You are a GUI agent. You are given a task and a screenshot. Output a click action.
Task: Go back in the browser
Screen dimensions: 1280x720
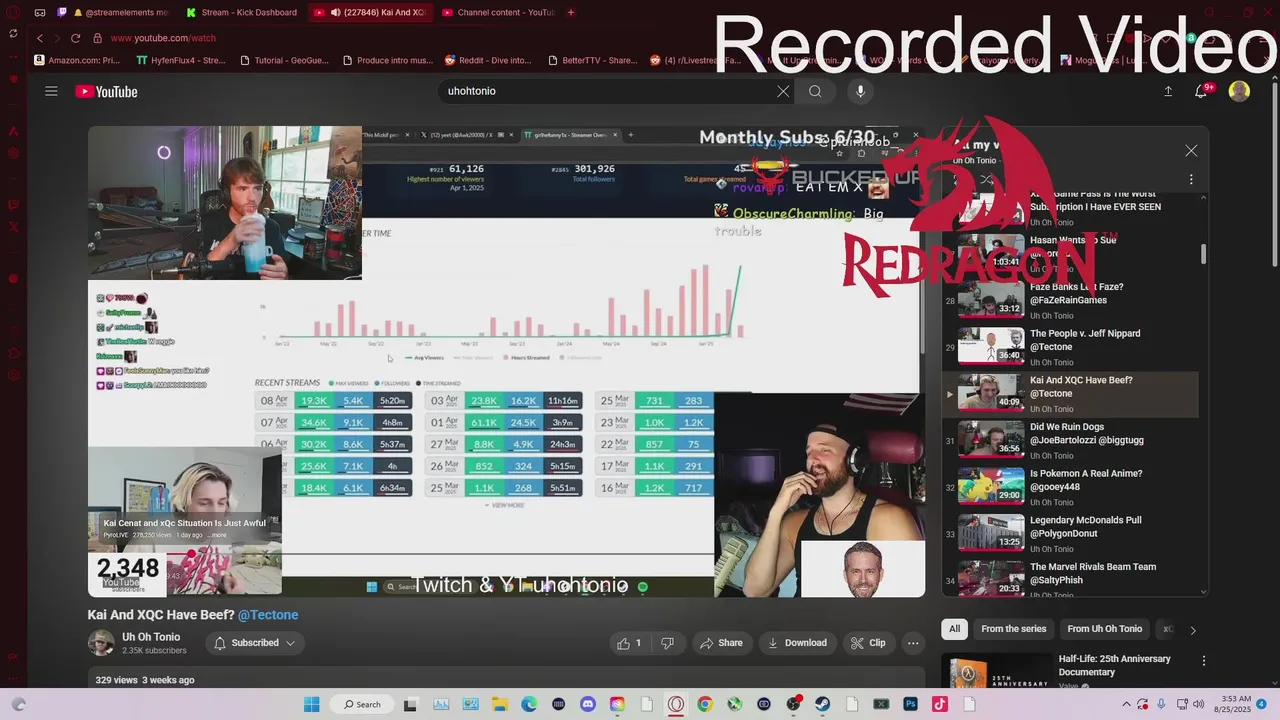pos(40,38)
